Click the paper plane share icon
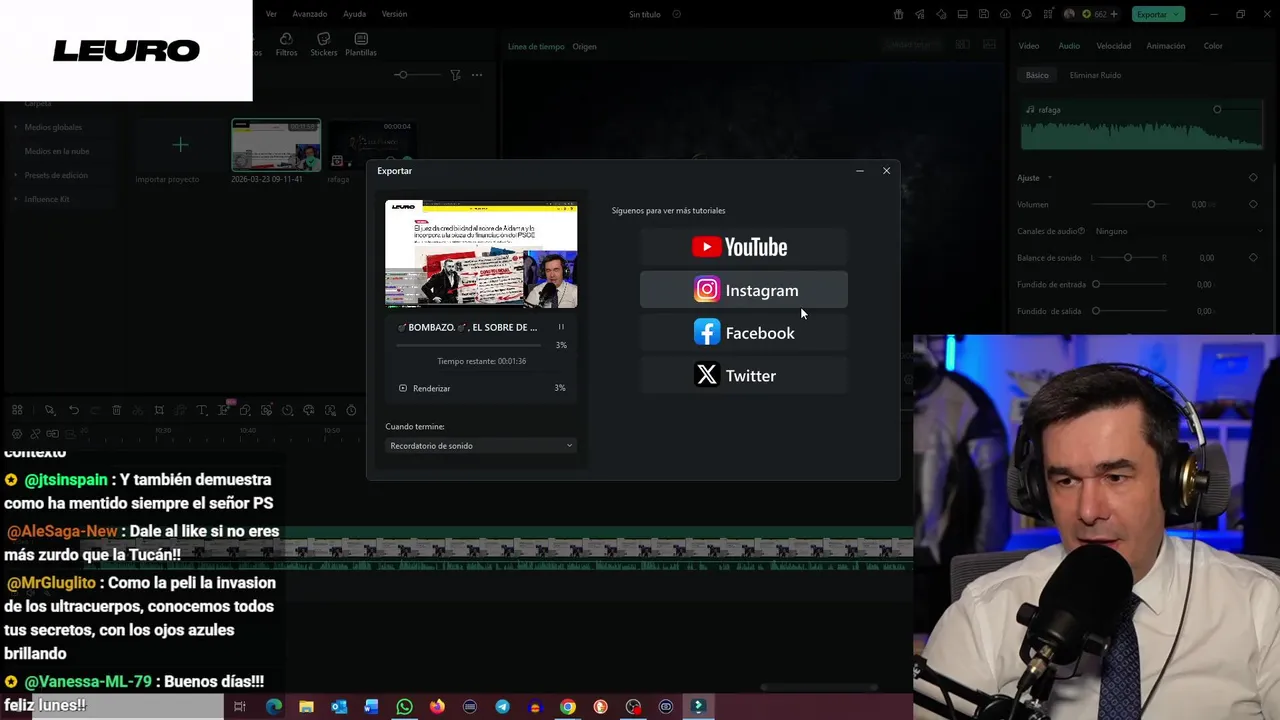 point(920,14)
